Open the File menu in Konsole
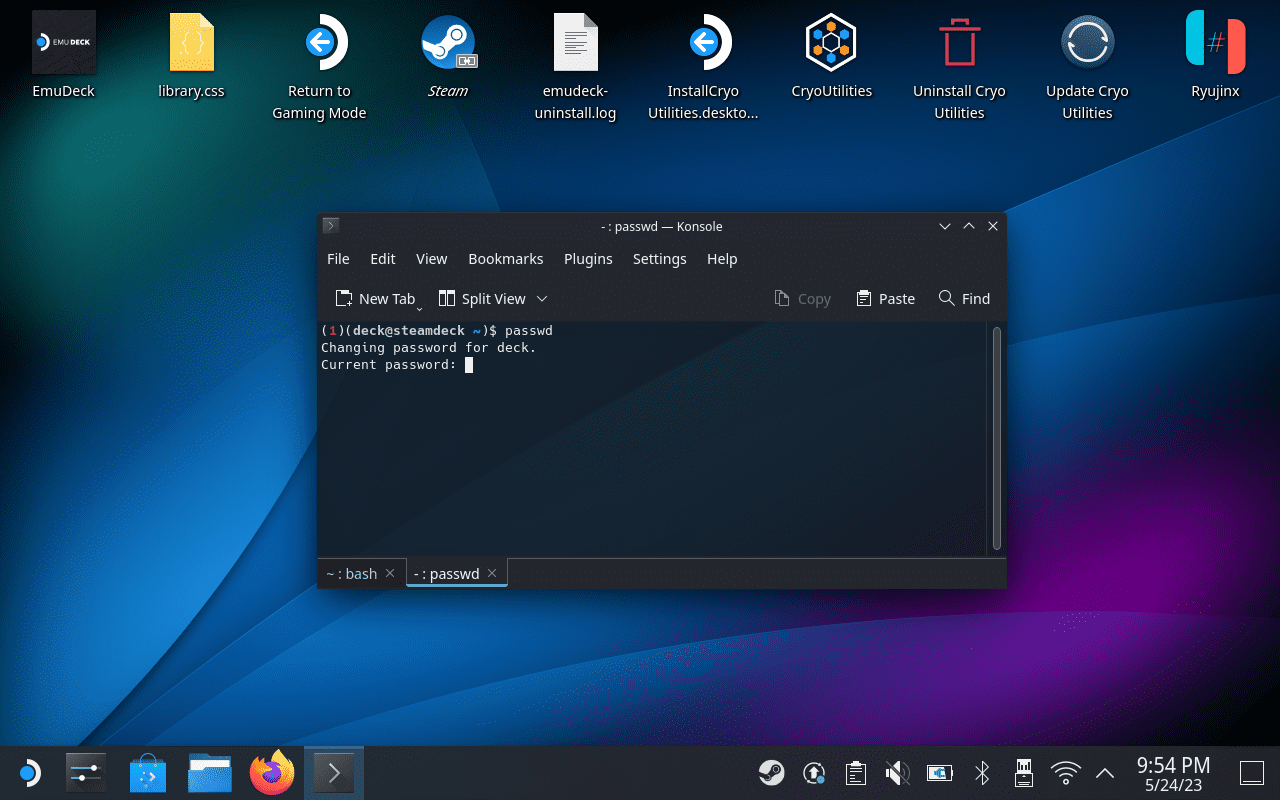 pos(338,258)
